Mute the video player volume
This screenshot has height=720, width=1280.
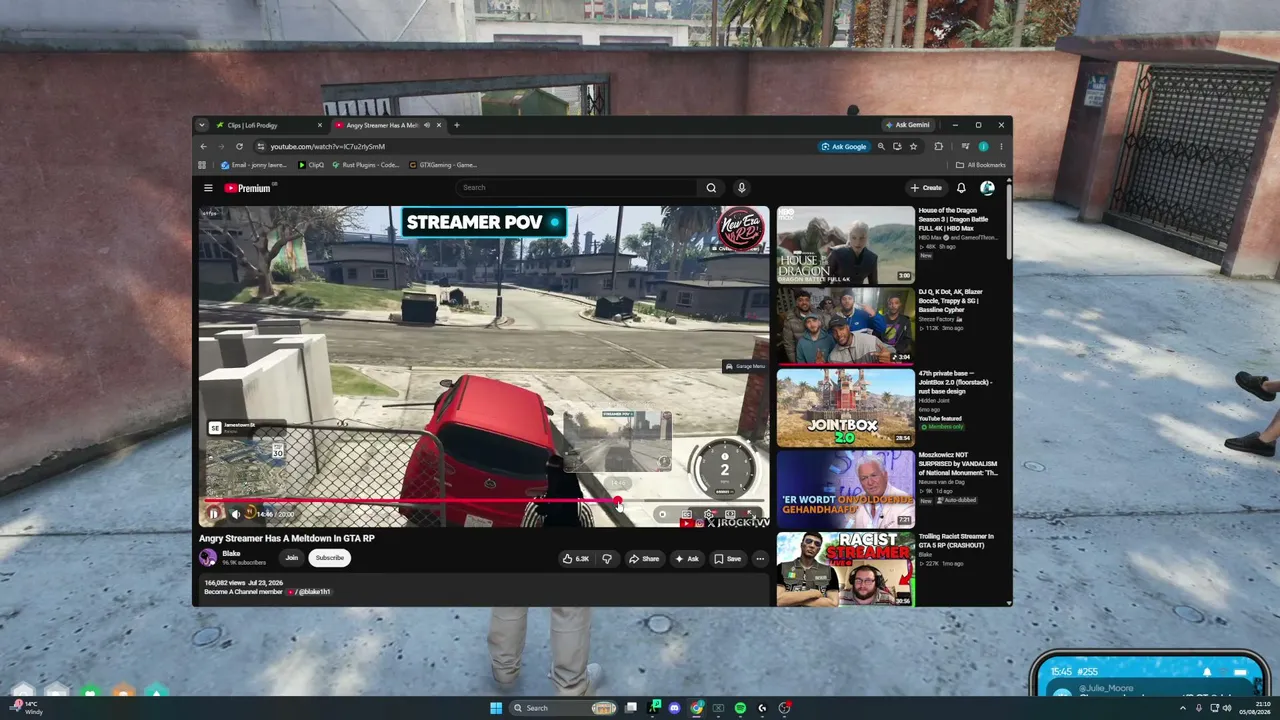coord(236,514)
